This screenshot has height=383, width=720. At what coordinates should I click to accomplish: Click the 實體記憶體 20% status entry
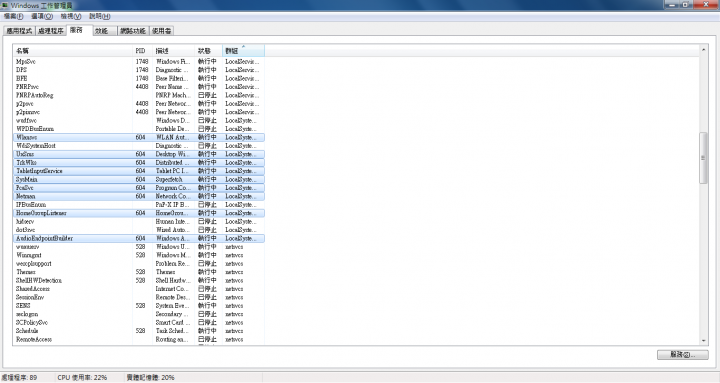150,377
